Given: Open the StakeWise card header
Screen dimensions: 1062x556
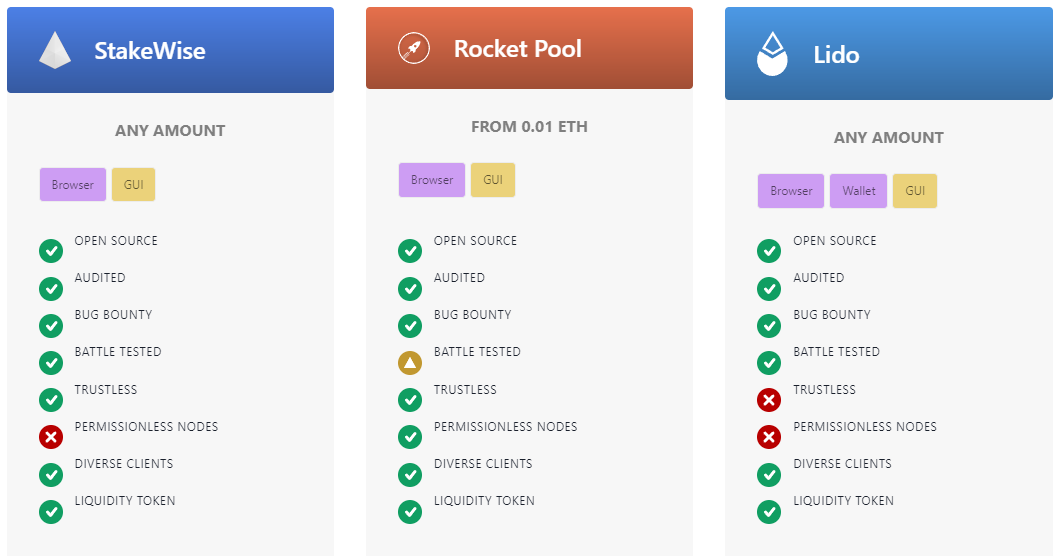Looking at the screenshot, I should [171, 50].
